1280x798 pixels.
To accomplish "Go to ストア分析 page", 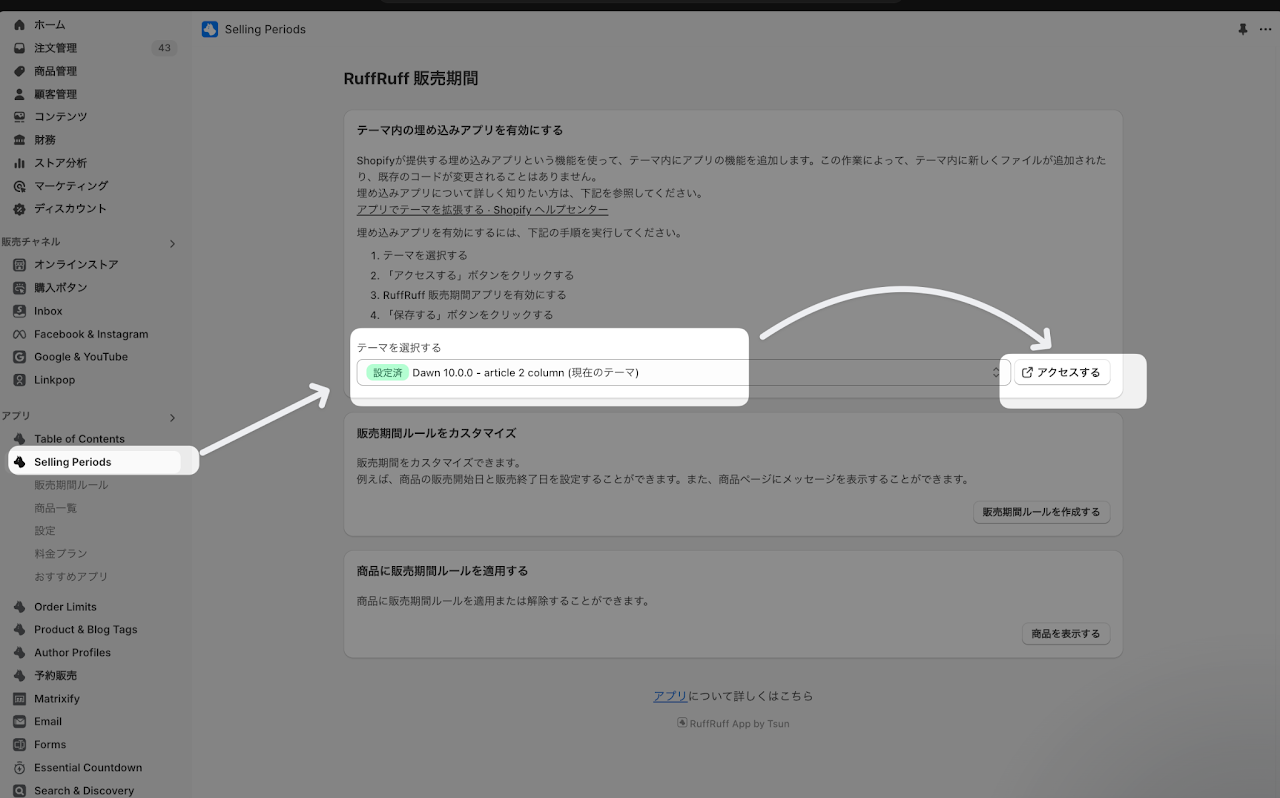I will coord(60,163).
